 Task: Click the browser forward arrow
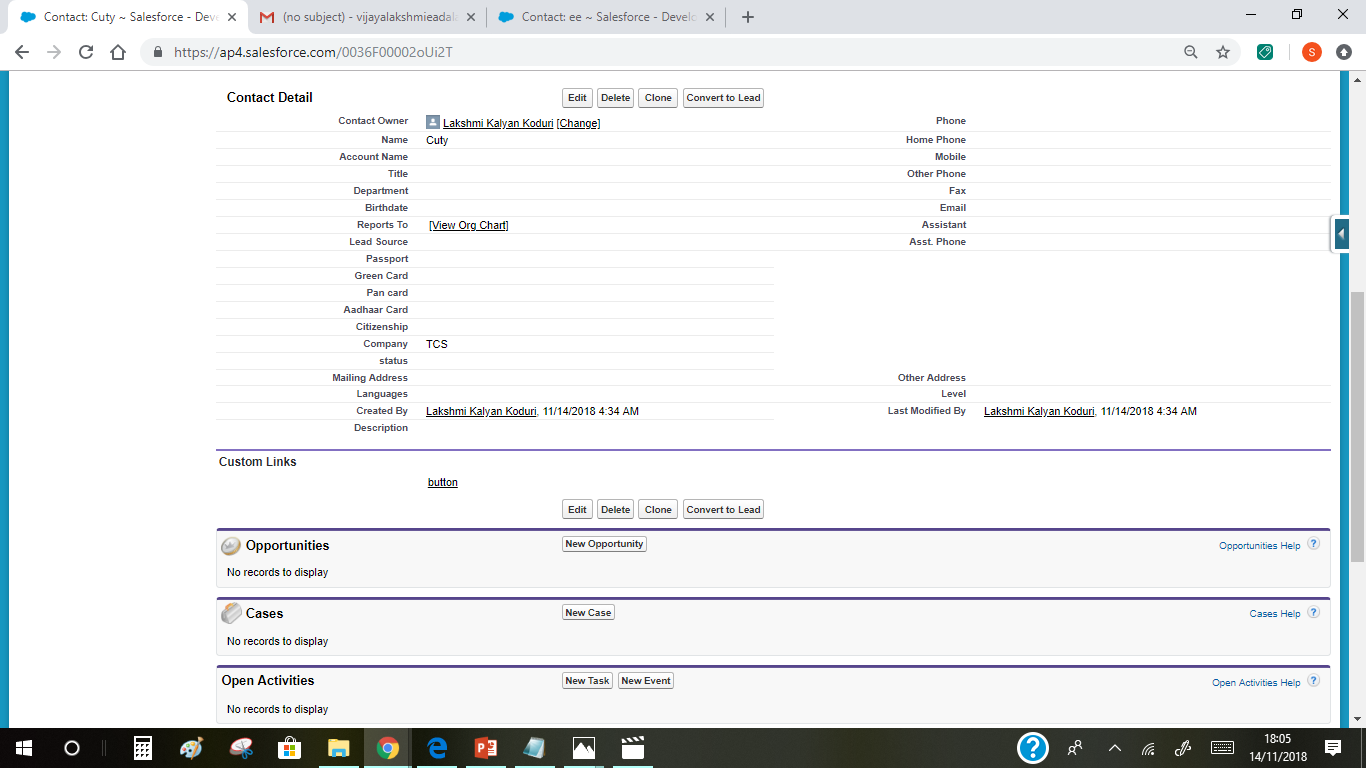[x=54, y=52]
